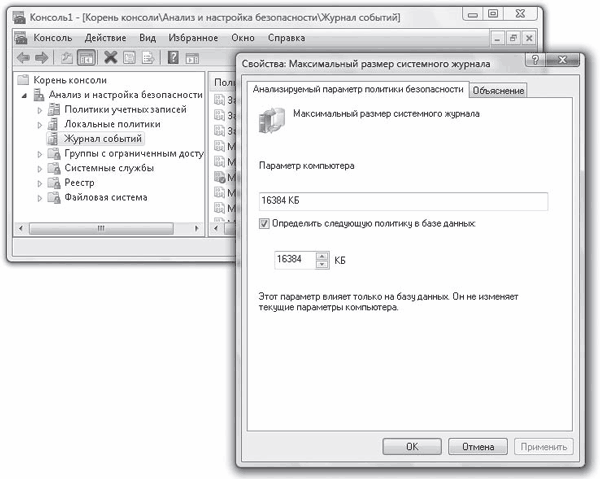Toggle the Show/Hide Console Tree toolbar icon
Viewport: 600px width, 479px height.
tap(86, 58)
